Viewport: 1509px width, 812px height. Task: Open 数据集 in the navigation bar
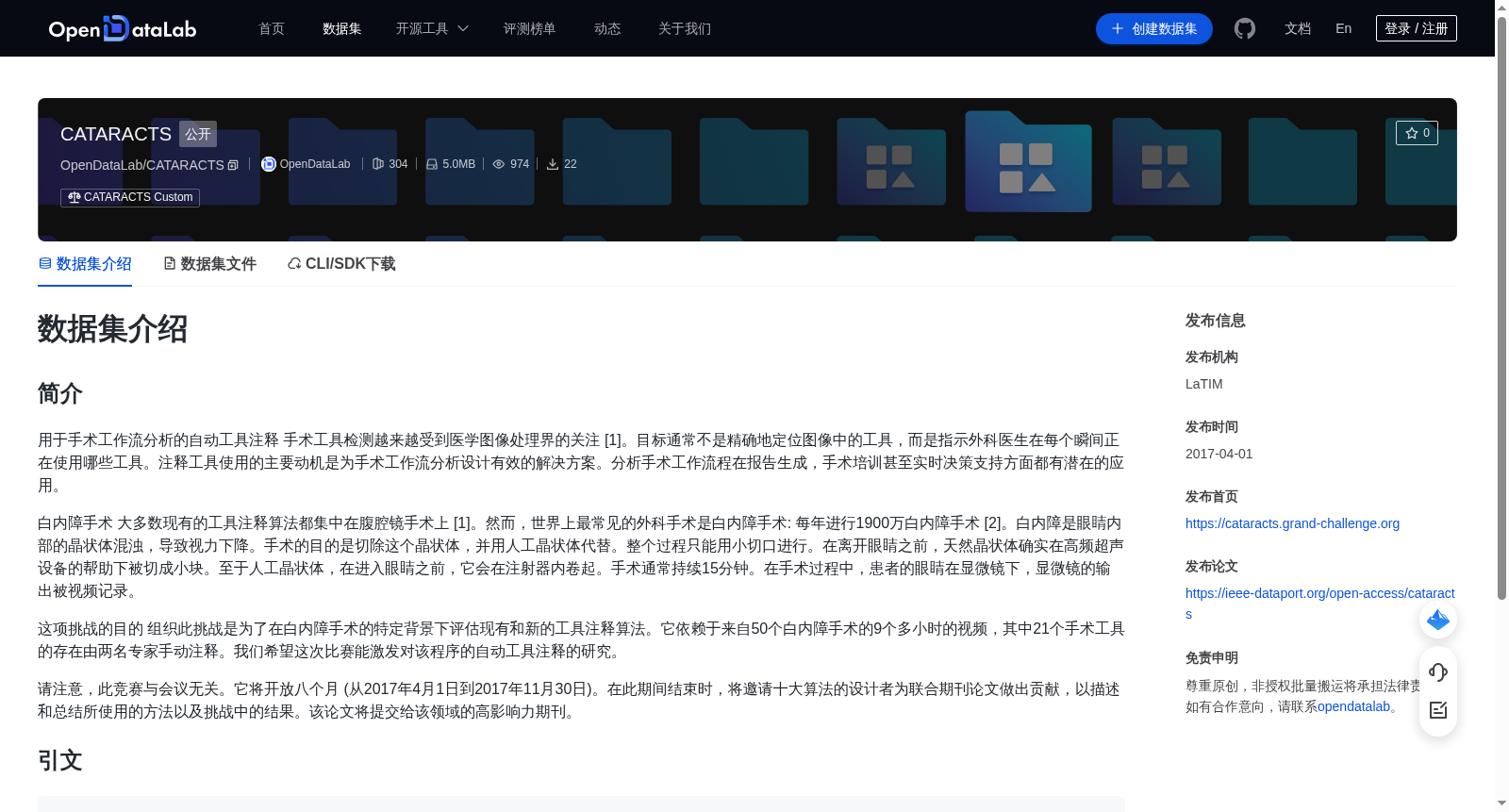[x=342, y=28]
